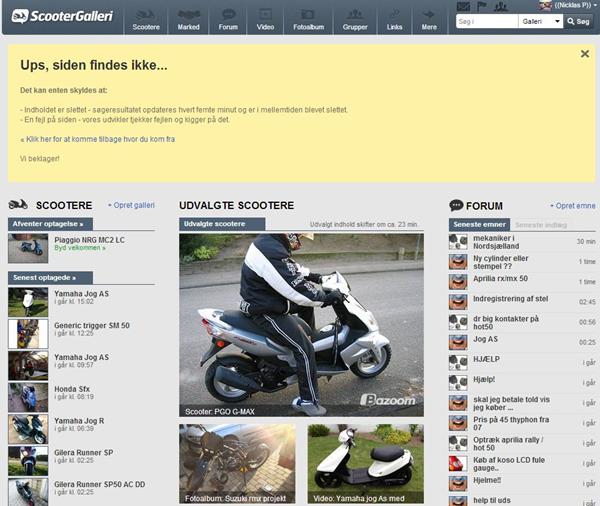Click the 'Byd velkommen' link

coord(80,248)
